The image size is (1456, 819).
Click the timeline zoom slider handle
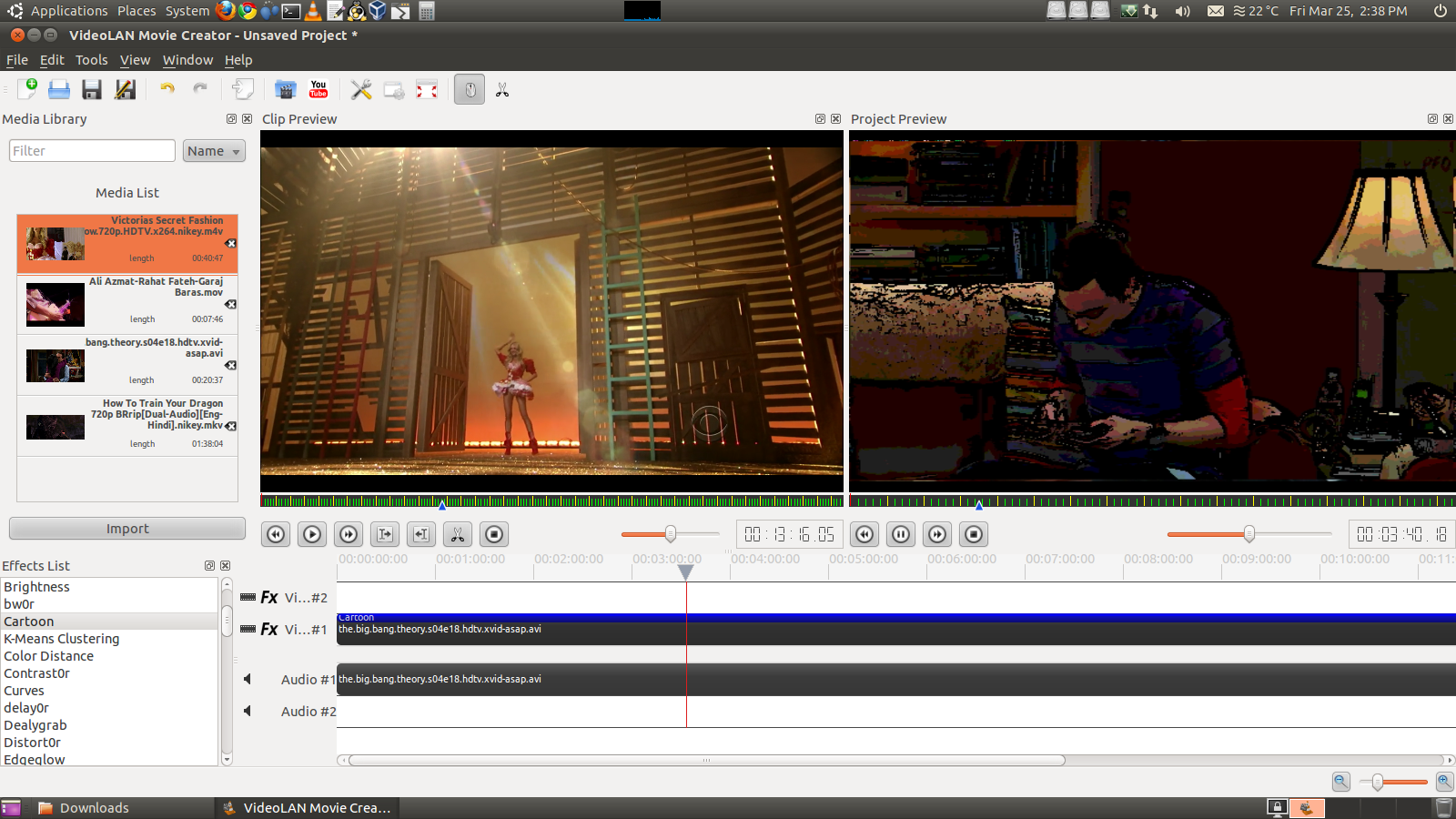point(1378,782)
